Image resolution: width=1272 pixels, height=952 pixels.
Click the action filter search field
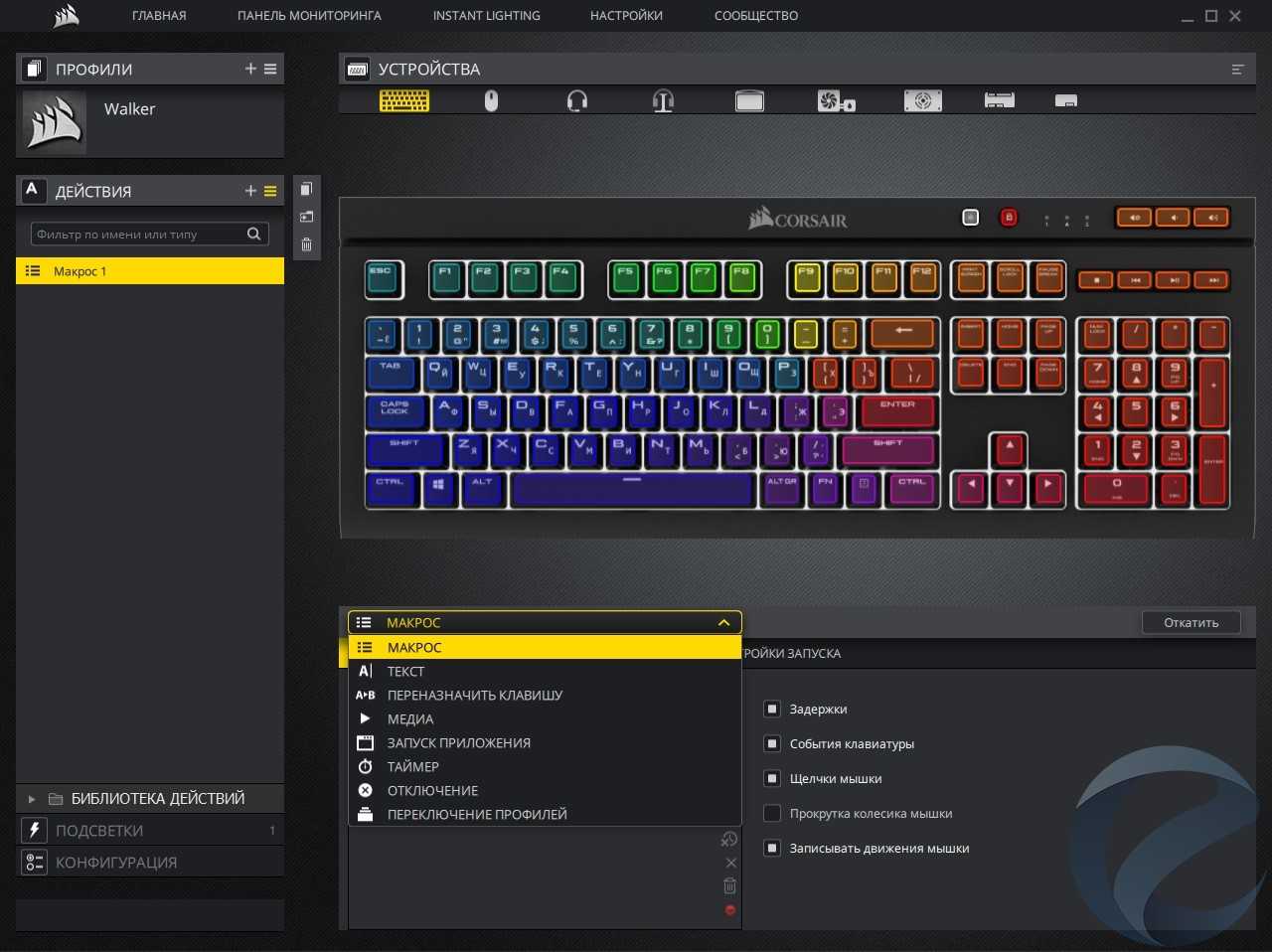(139, 235)
